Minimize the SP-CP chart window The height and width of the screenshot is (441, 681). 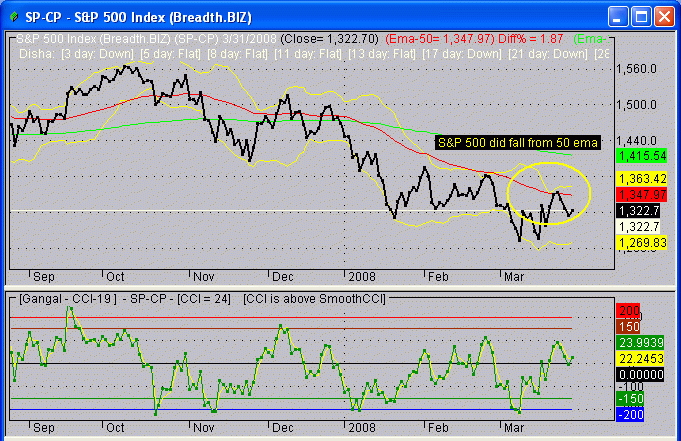point(617,17)
